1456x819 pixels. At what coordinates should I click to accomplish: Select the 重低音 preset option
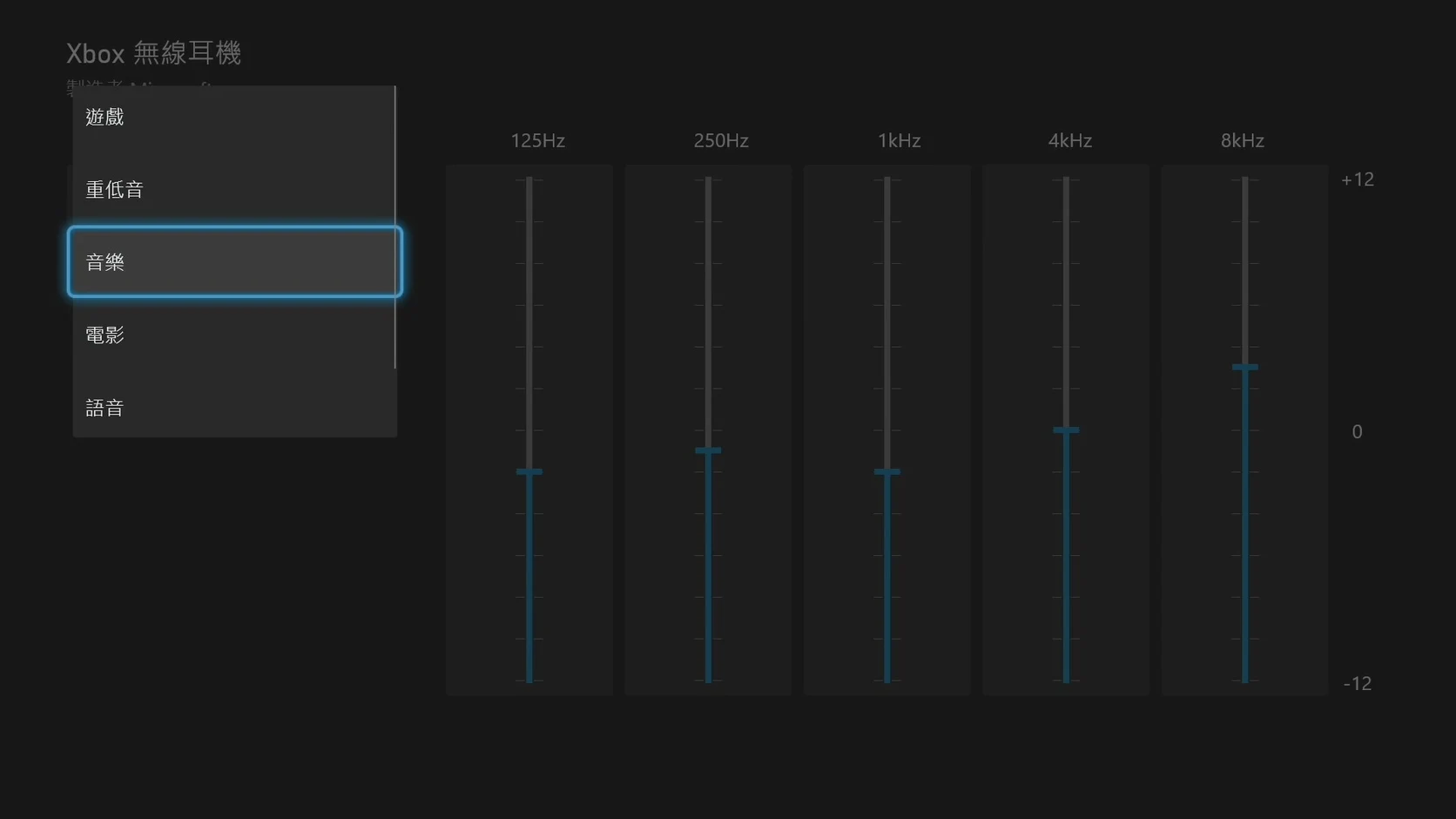tap(234, 189)
